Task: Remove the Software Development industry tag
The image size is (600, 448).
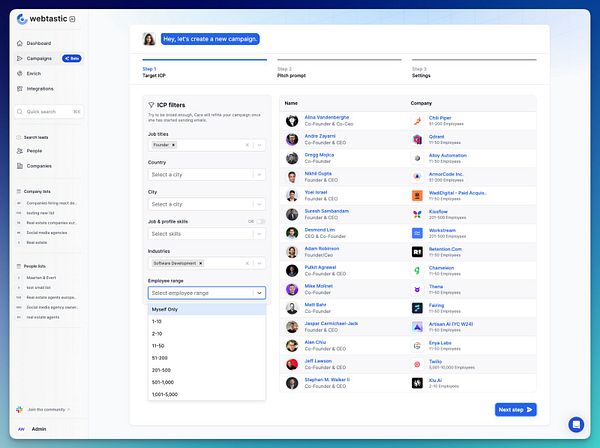Action: [201, 263]
